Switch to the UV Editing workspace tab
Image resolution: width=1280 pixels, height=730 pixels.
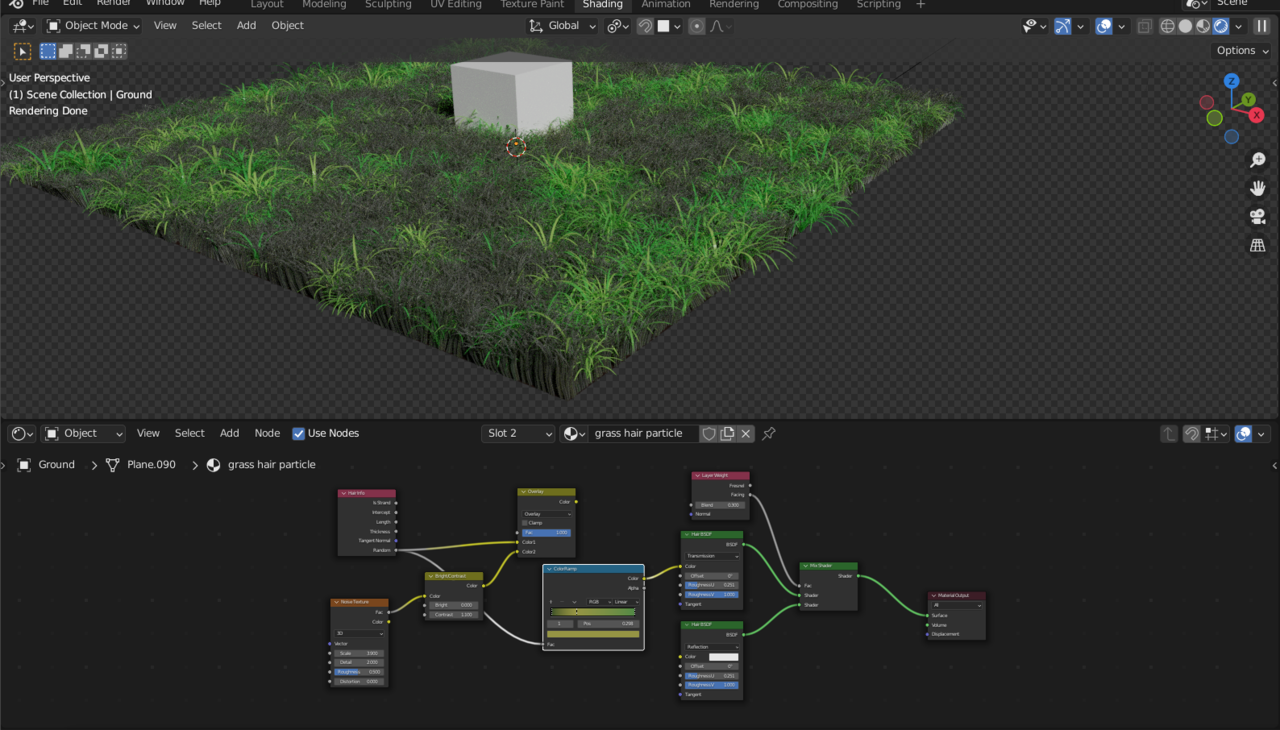[456, 5]
